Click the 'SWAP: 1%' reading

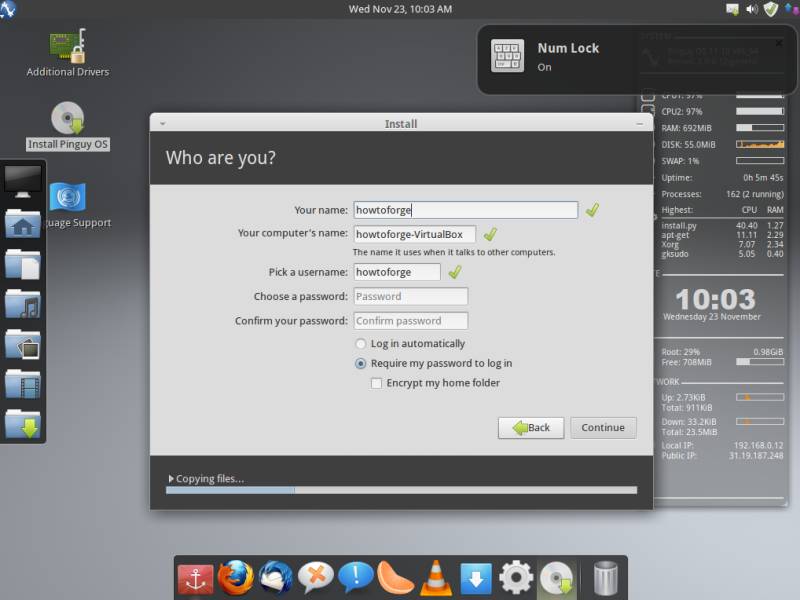680,161
